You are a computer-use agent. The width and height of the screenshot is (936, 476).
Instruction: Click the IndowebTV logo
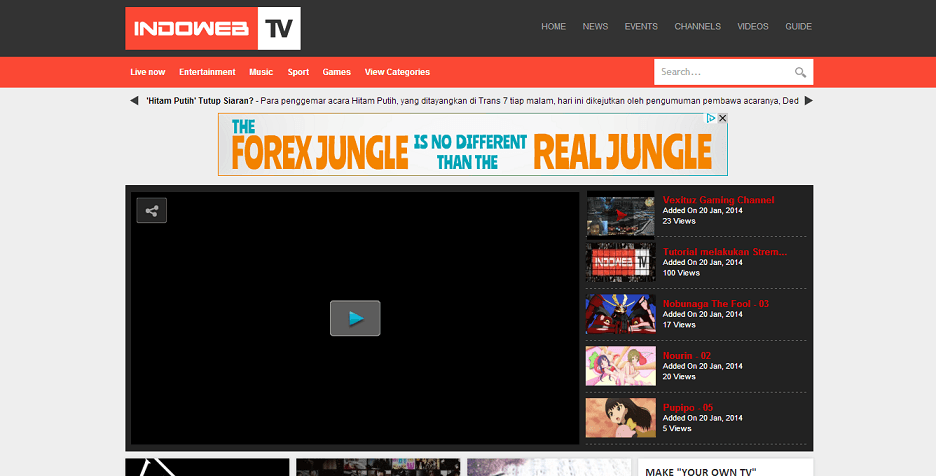(213, 29)
